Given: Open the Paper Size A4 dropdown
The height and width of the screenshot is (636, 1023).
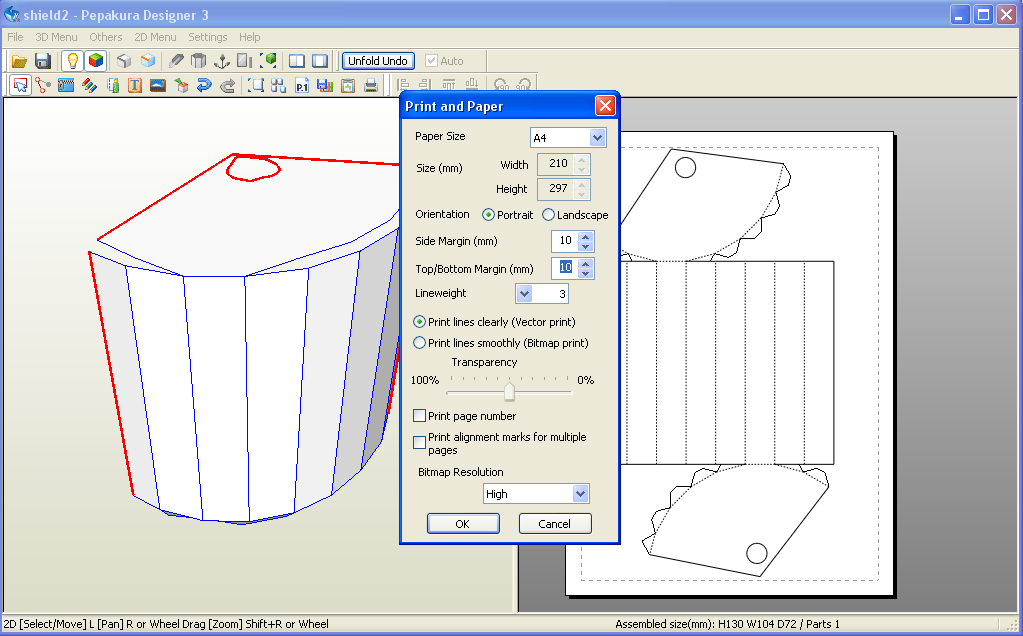Looking at the screenshot, I should click(x=597, y=138).
